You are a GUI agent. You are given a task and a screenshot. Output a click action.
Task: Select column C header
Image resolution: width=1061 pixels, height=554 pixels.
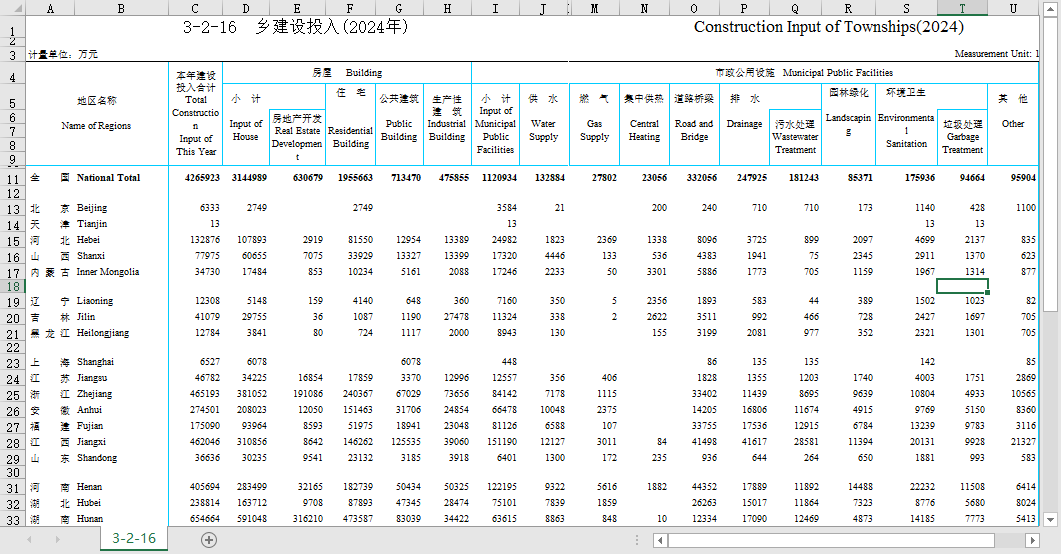coord(195,8)
